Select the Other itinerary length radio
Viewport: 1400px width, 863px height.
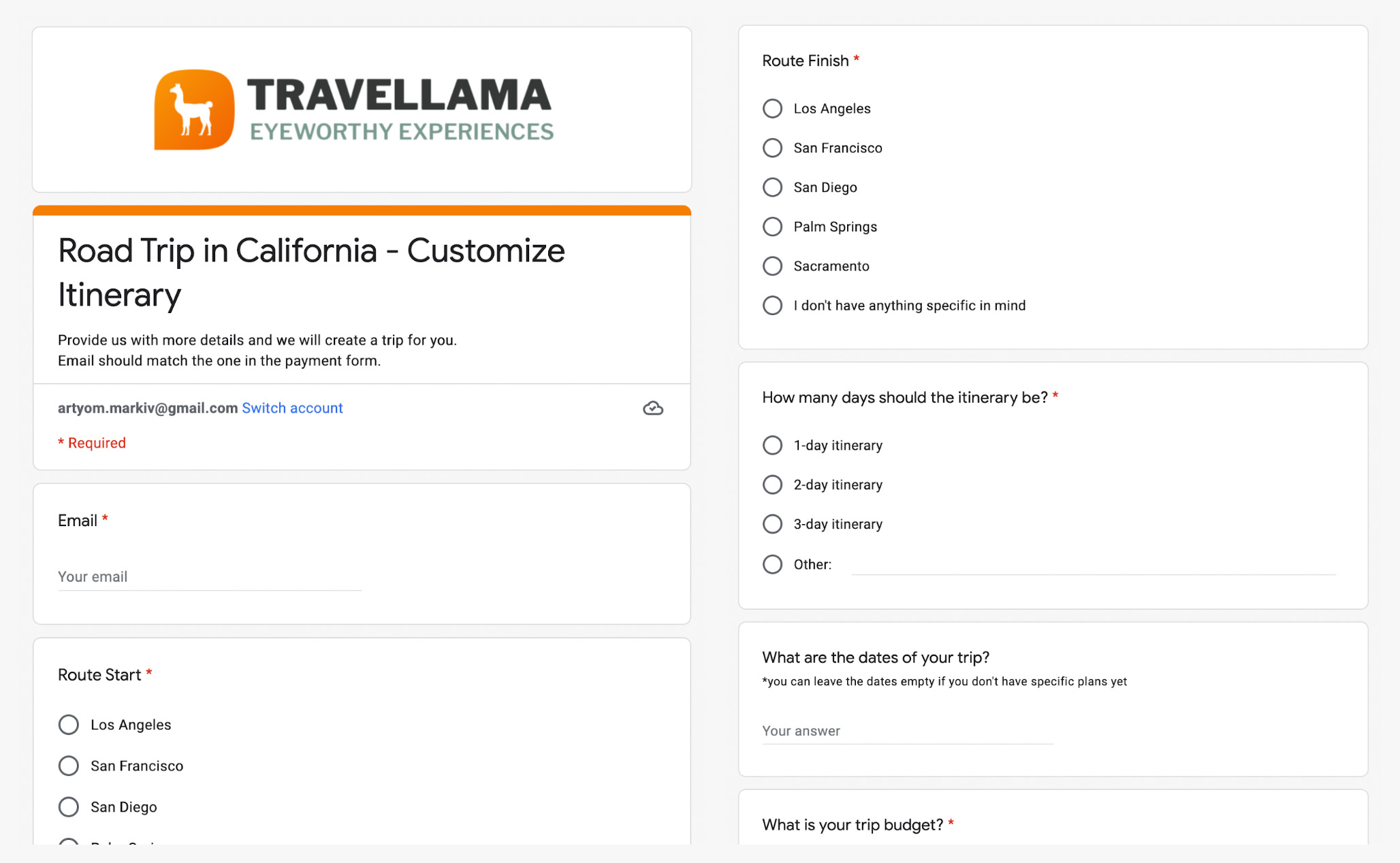pyautogui.click(x=772, y=565)
